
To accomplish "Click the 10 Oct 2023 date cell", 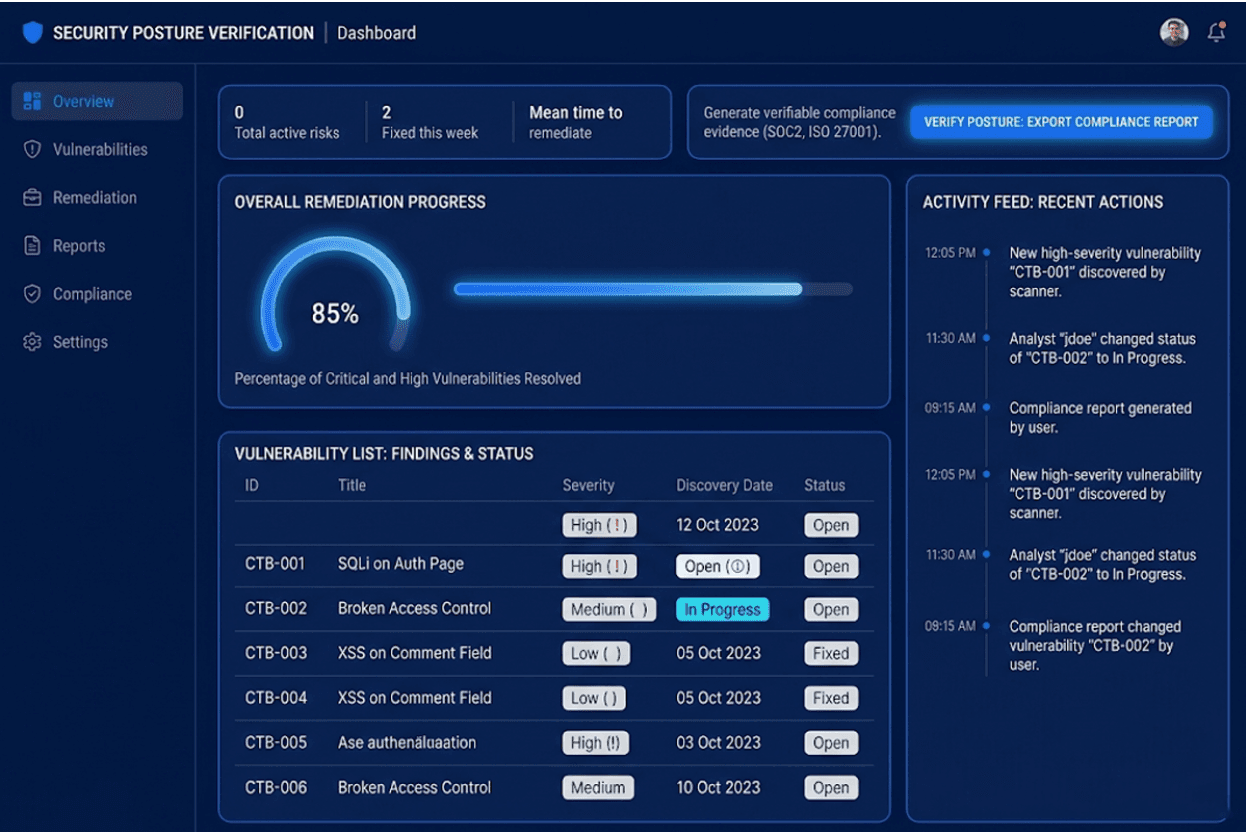I will (719, 787).
